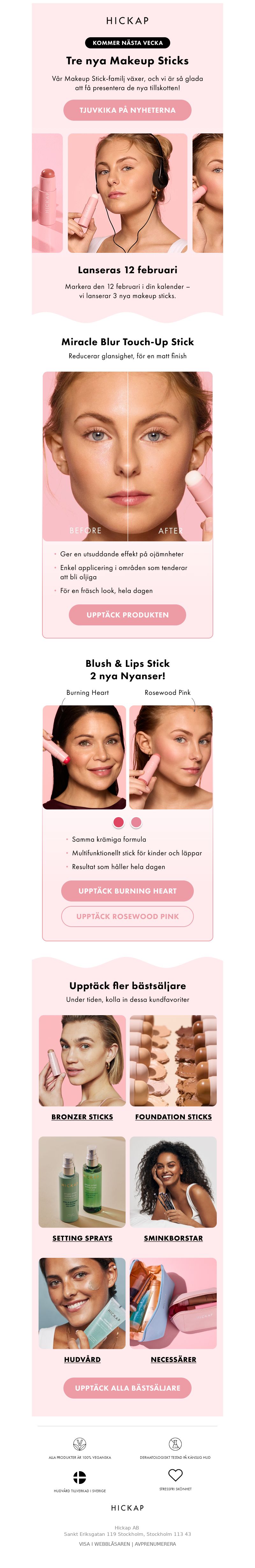The image size is (255, 1568).
Task: Click the HICKAP logo at top
Action: [128, 21]
